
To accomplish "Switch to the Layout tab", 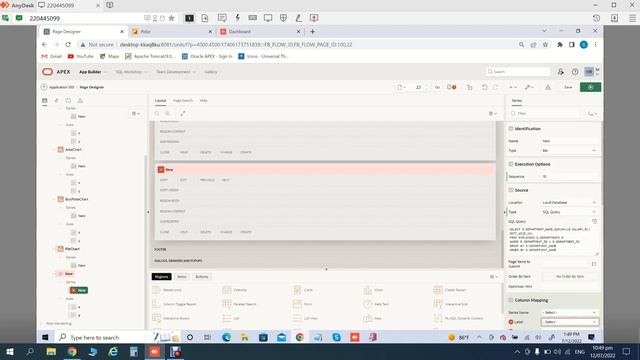I will (x=160, y=100).
